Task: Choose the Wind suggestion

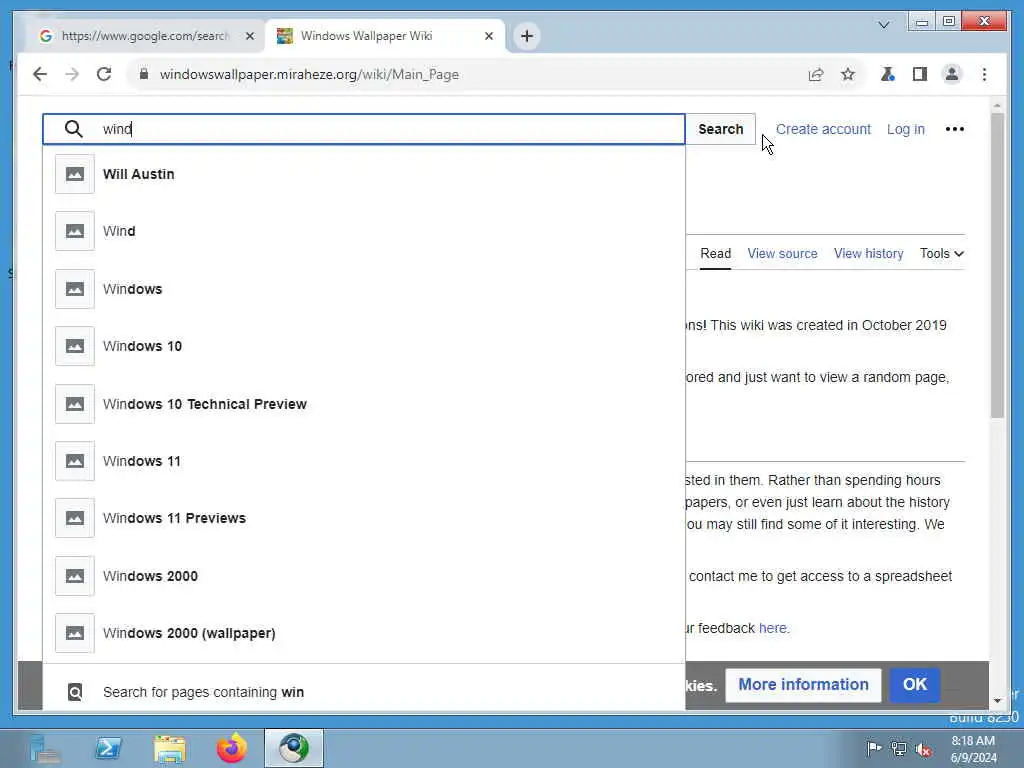Action: pos(364,231)
